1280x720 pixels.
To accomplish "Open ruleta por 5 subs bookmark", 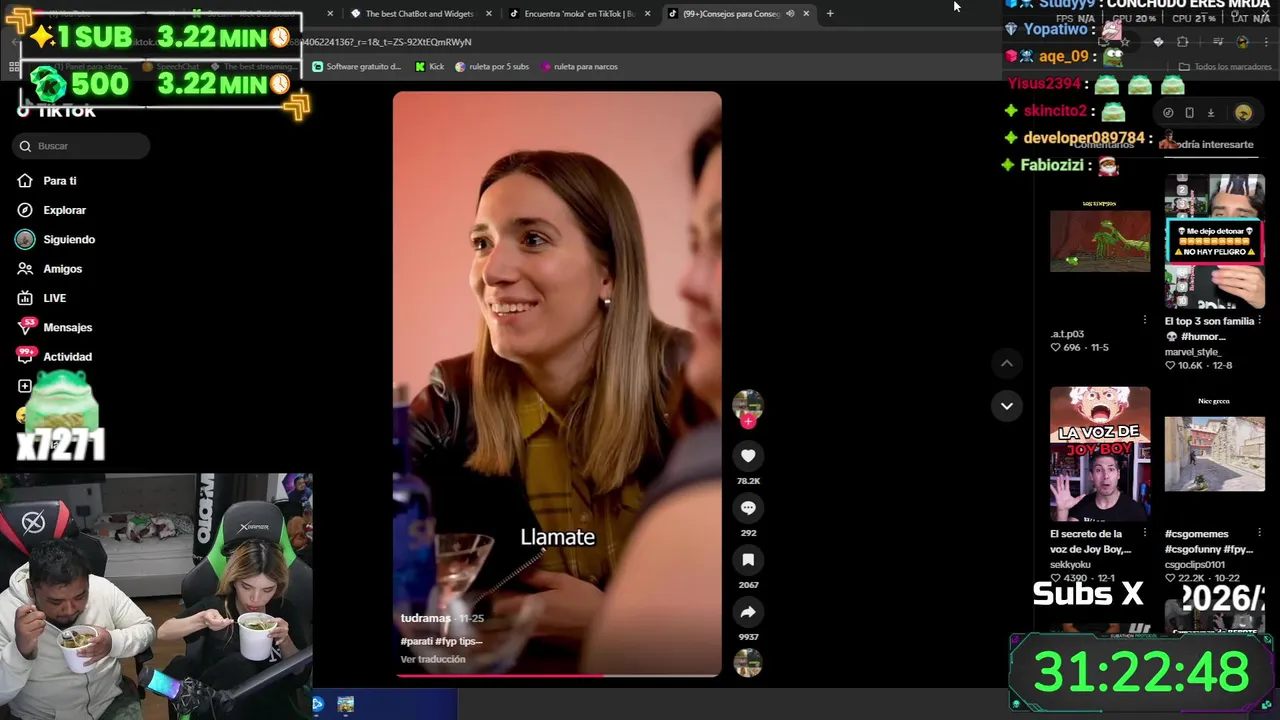I will (492, 67).
